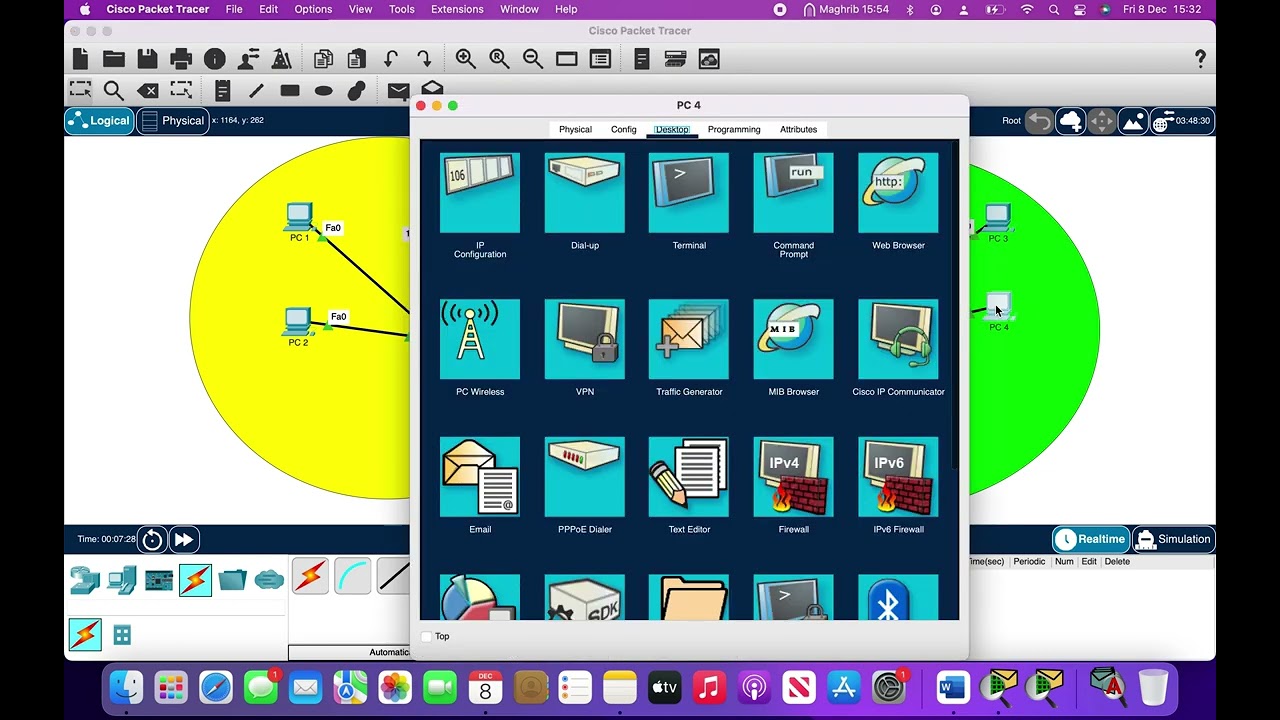Open the VPN desktop app

click(585, 340)
